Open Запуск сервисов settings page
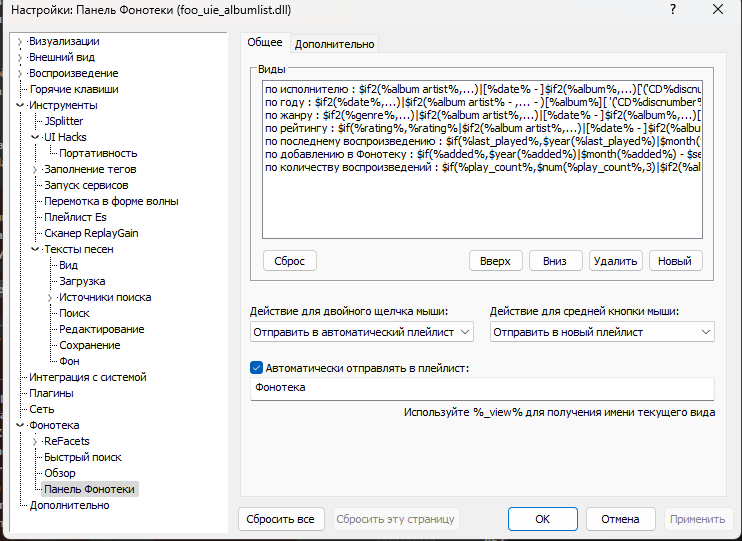 (86, 185)
